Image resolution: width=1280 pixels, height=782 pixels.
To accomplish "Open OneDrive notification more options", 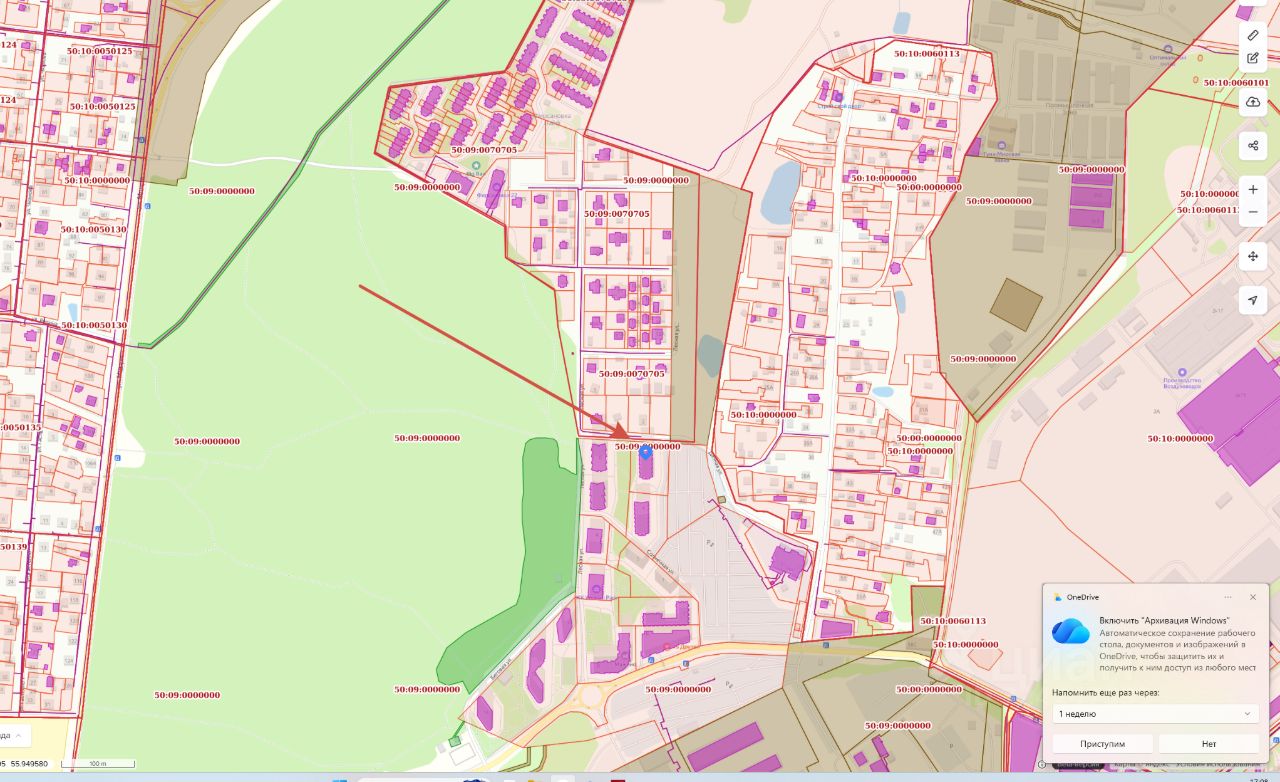I will pyautogui.click(x=1228, y=597).
